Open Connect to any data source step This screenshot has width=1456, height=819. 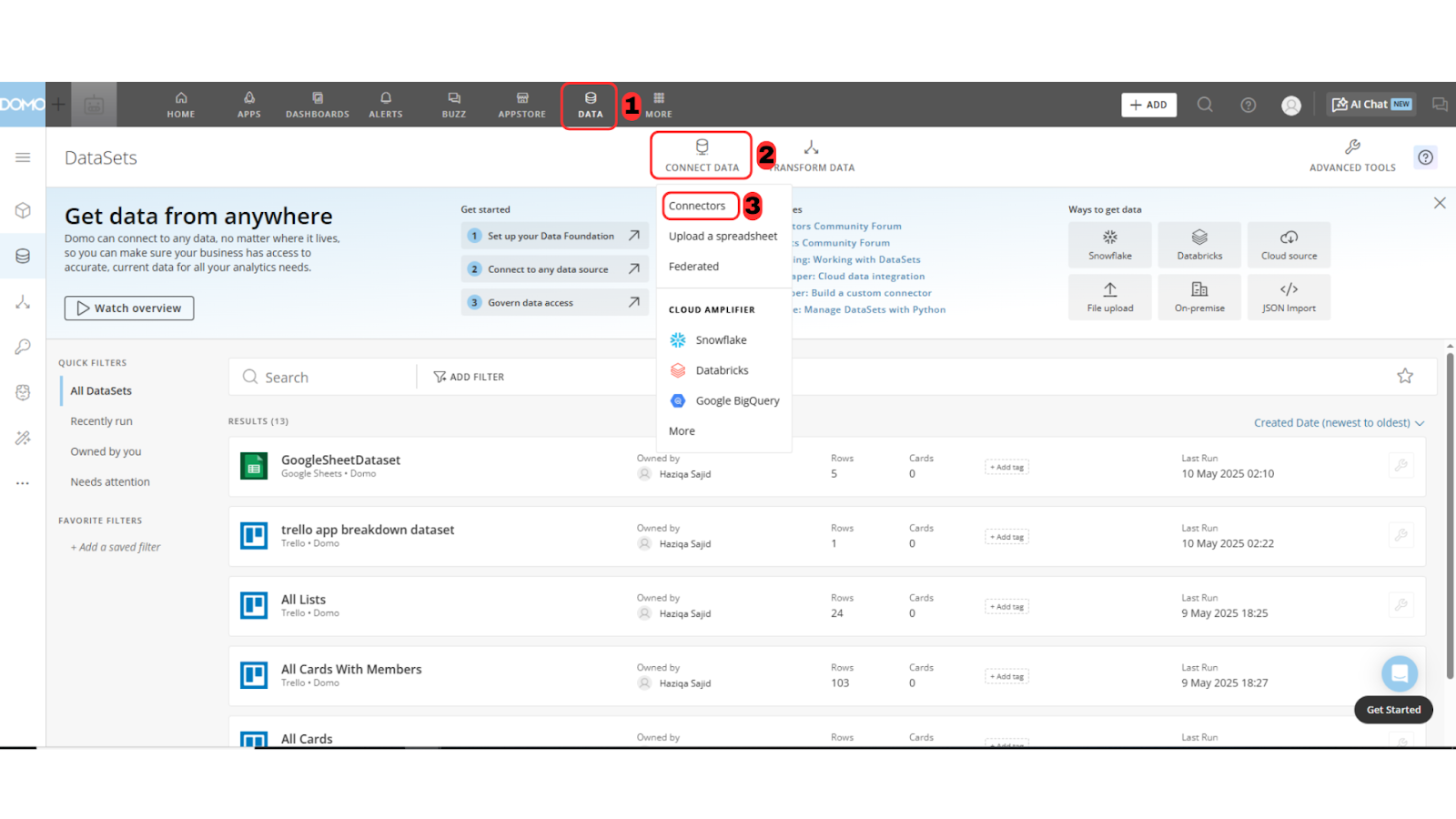pyautogui.click(x=554, y=269)
